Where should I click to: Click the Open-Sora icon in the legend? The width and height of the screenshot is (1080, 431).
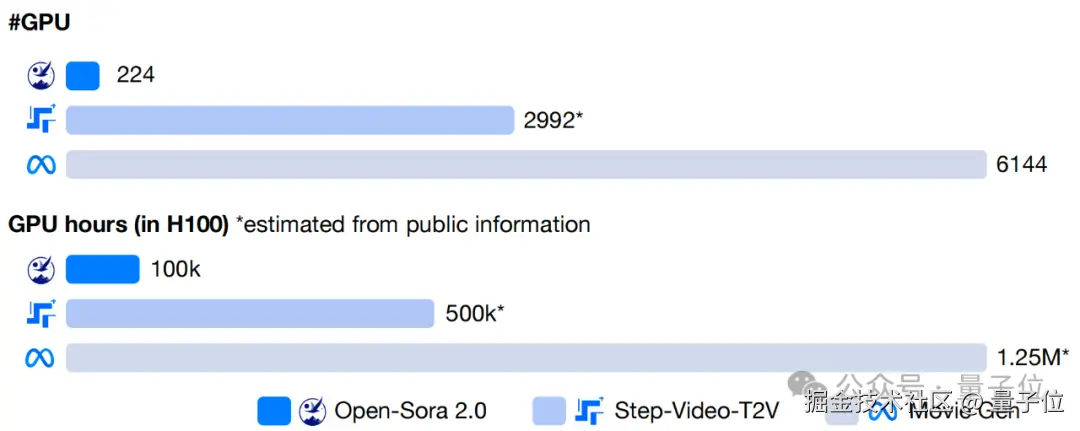[x=313, y=411]
